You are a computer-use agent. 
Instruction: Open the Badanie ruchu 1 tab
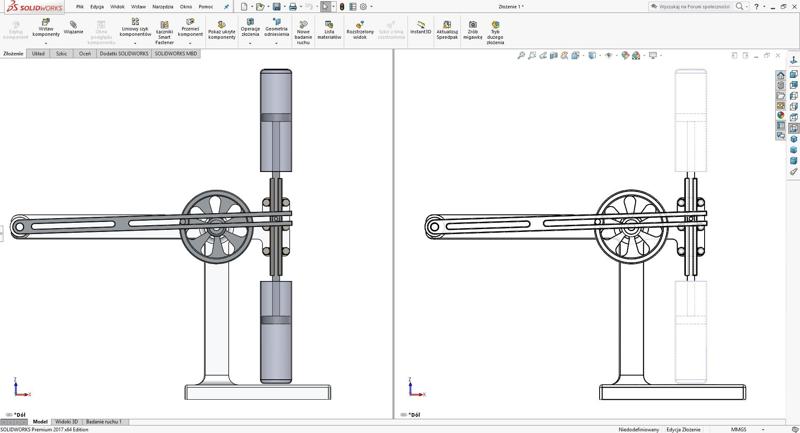[103, 422]
